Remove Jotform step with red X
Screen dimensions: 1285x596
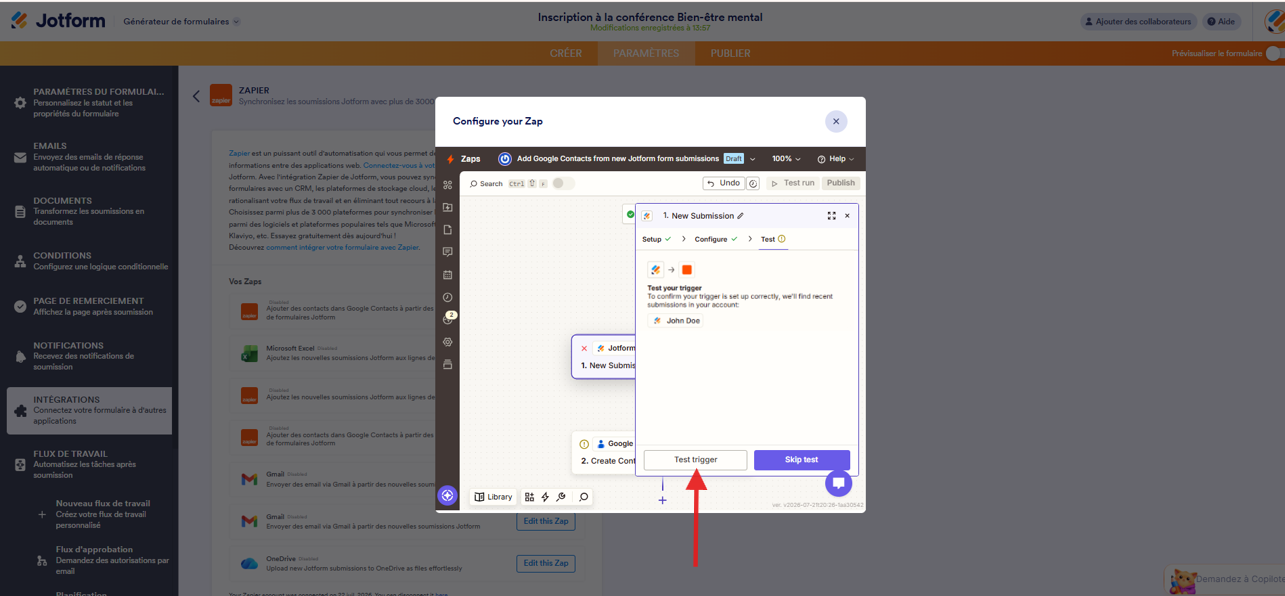pyautogui.click(x=584, y=348)
